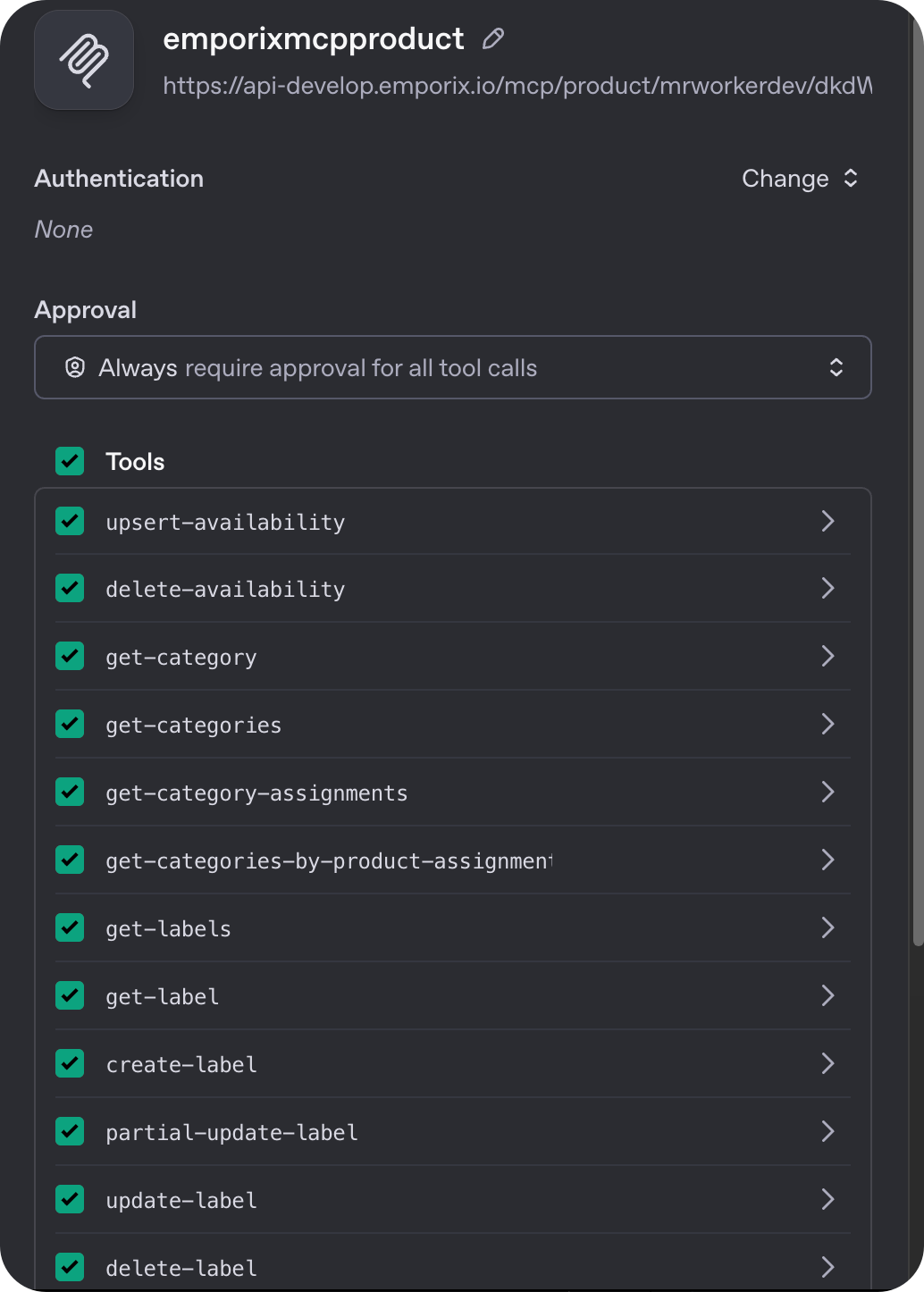Image resolution: width=924 pixels, height=1292 pixels.
Task: Click the pencil edit icon beside emporixmcpproduct
Action: (493, 38)
